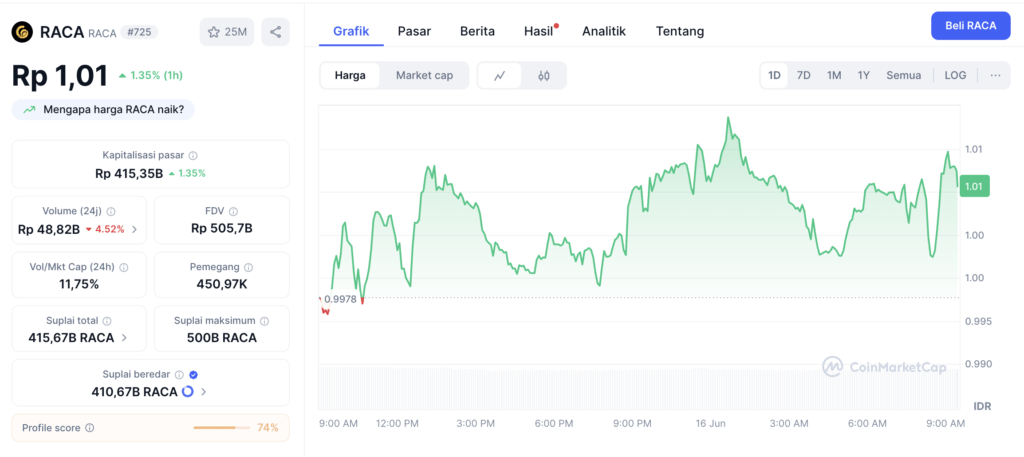Set chart range to 1D

775,75
